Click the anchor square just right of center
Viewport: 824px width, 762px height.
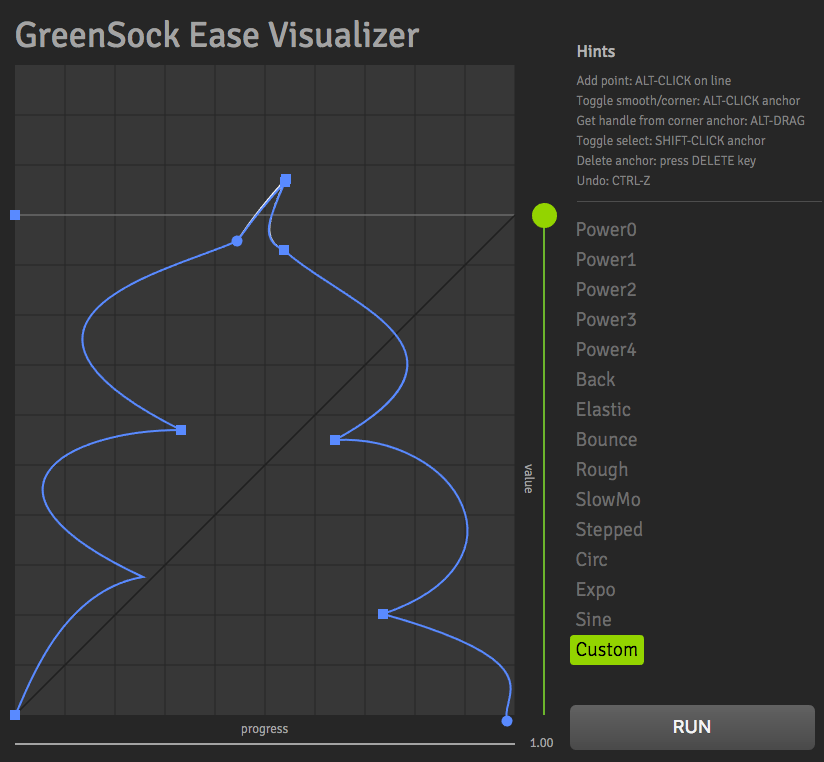pos(335,440)
